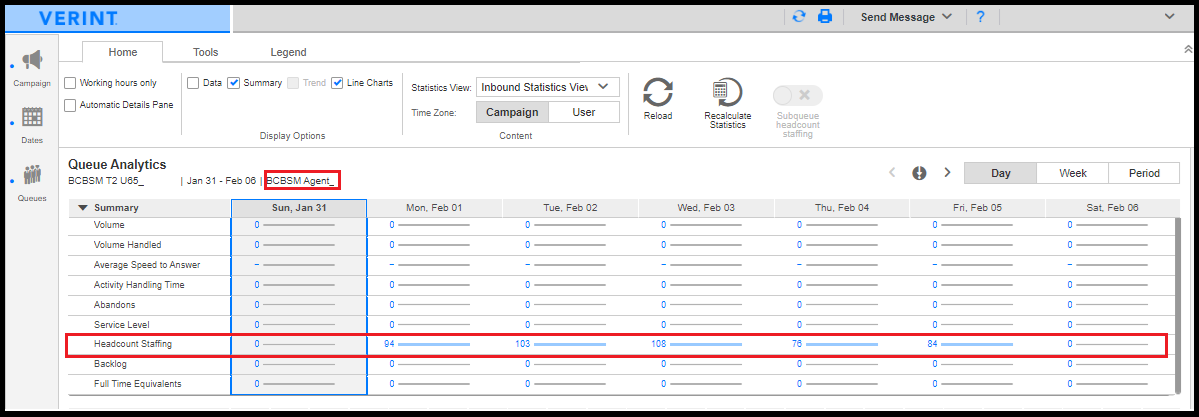
Task: Click the Queue Analytics heading
Action: pos(117,165)
